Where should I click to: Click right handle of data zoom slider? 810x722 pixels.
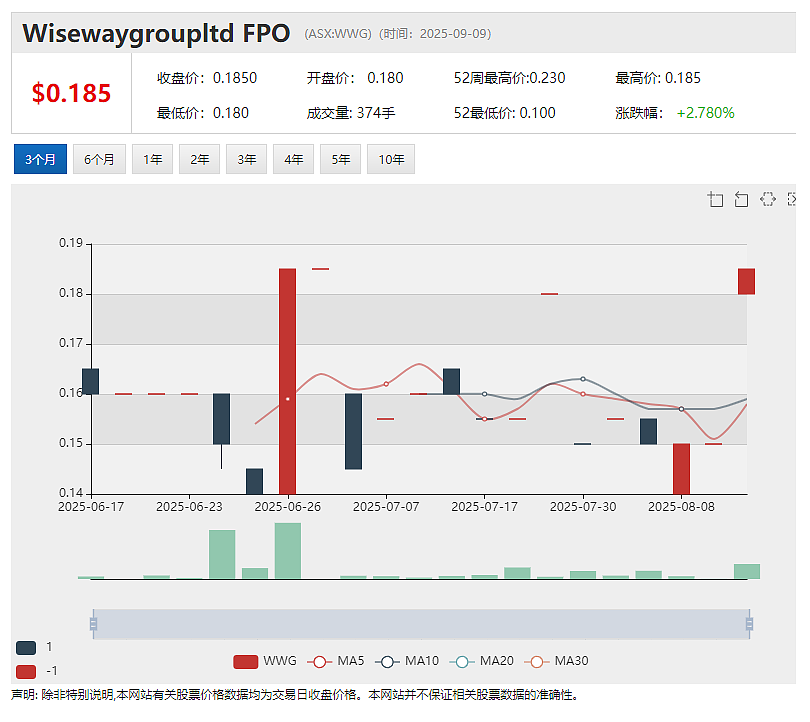749,624
